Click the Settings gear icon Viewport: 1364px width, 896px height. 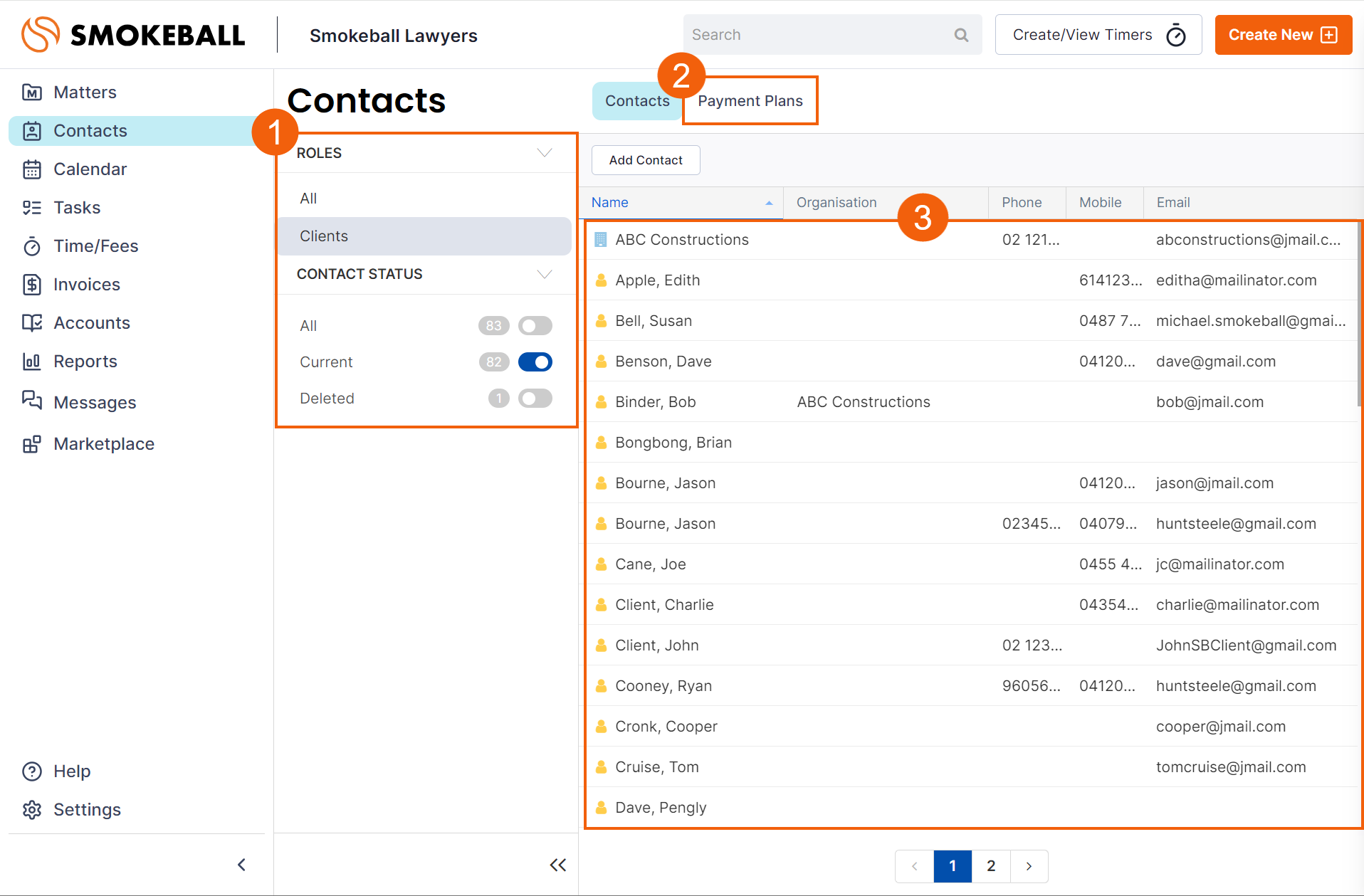click(x=32, y=810)
